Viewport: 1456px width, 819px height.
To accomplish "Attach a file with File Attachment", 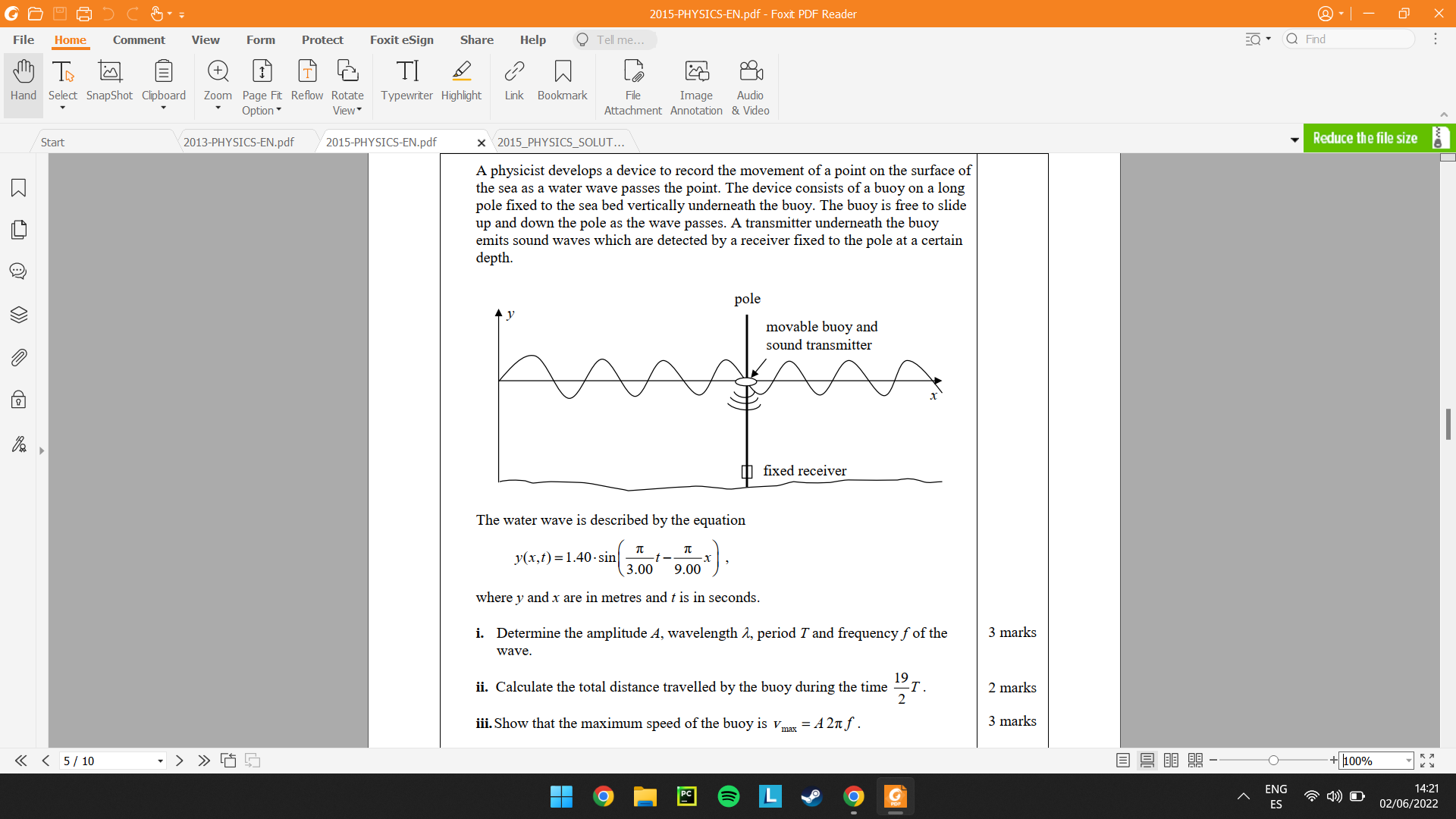I will click(632, 82).
